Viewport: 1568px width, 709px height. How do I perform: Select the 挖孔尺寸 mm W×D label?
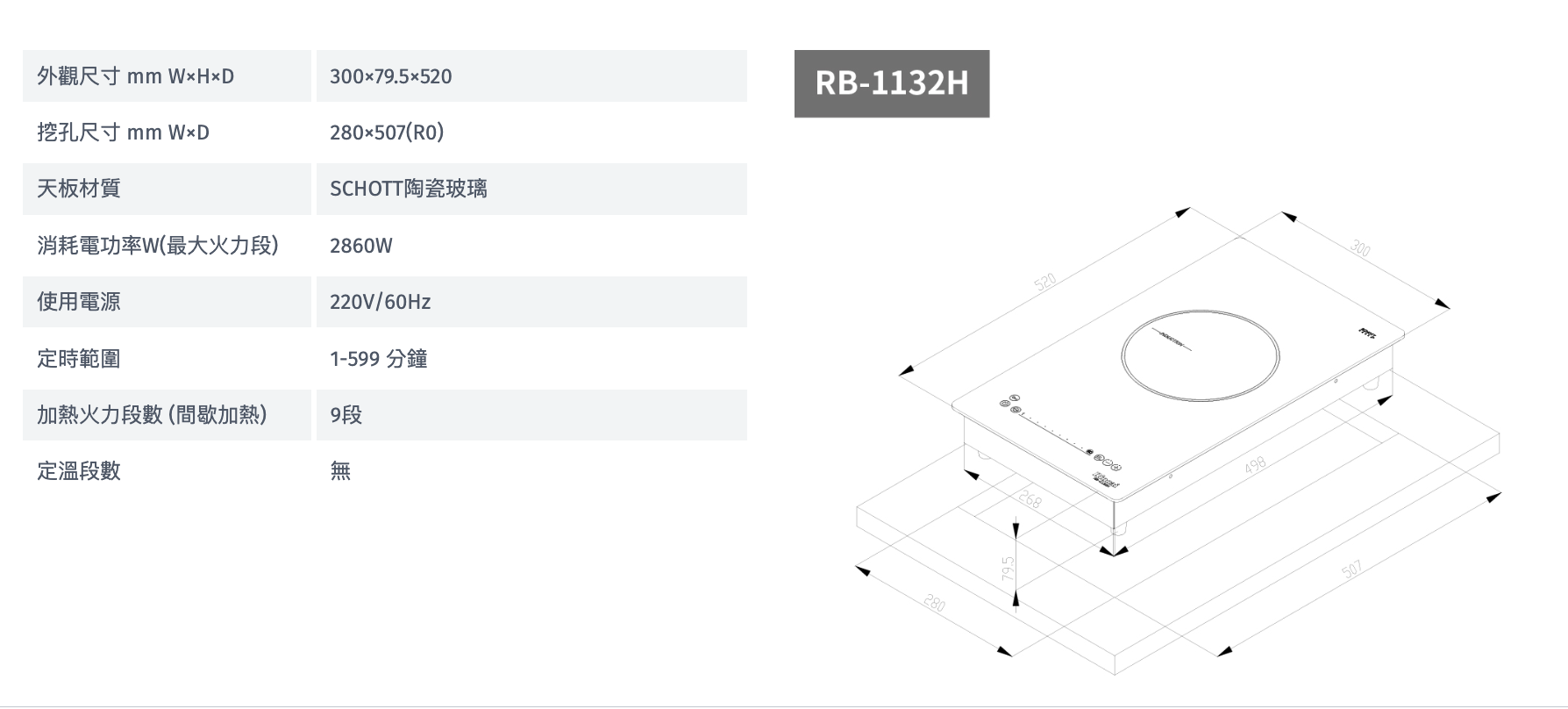tap(123, 132)
